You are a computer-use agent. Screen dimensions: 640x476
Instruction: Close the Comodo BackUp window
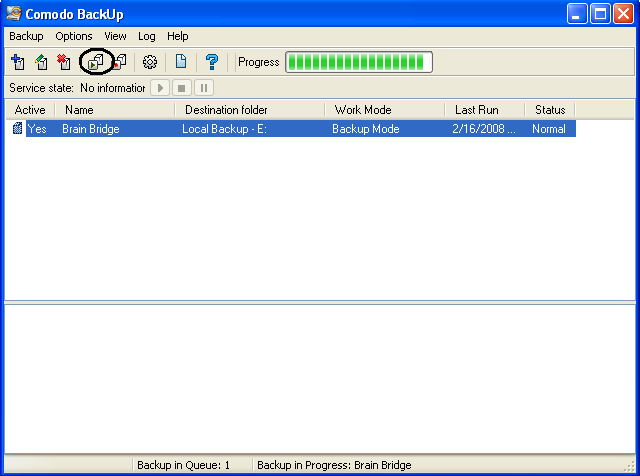click(624, 14)
